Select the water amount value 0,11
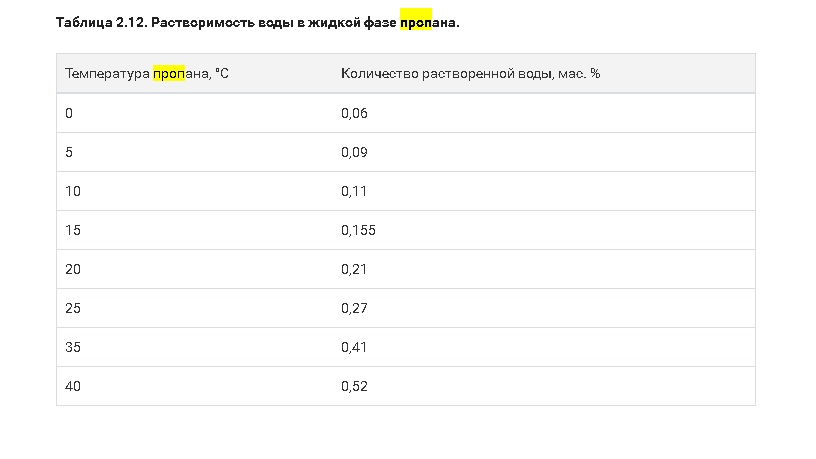816x459 pixels. [355, 191]
